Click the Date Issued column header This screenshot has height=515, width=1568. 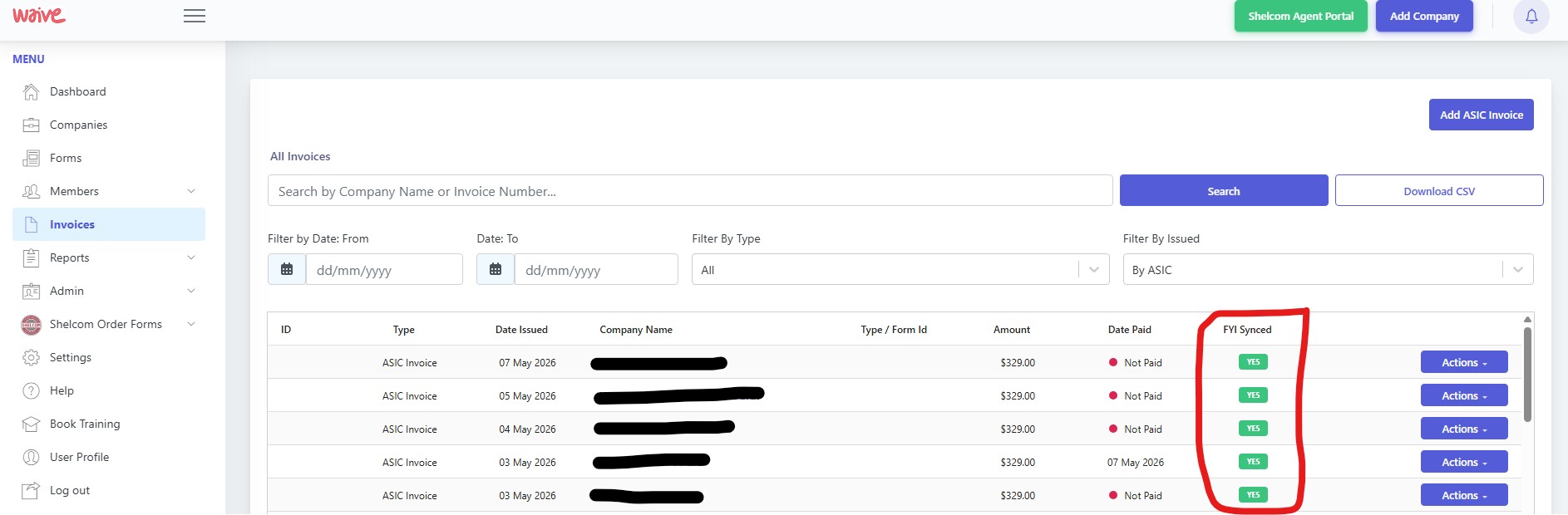[521, 330]
